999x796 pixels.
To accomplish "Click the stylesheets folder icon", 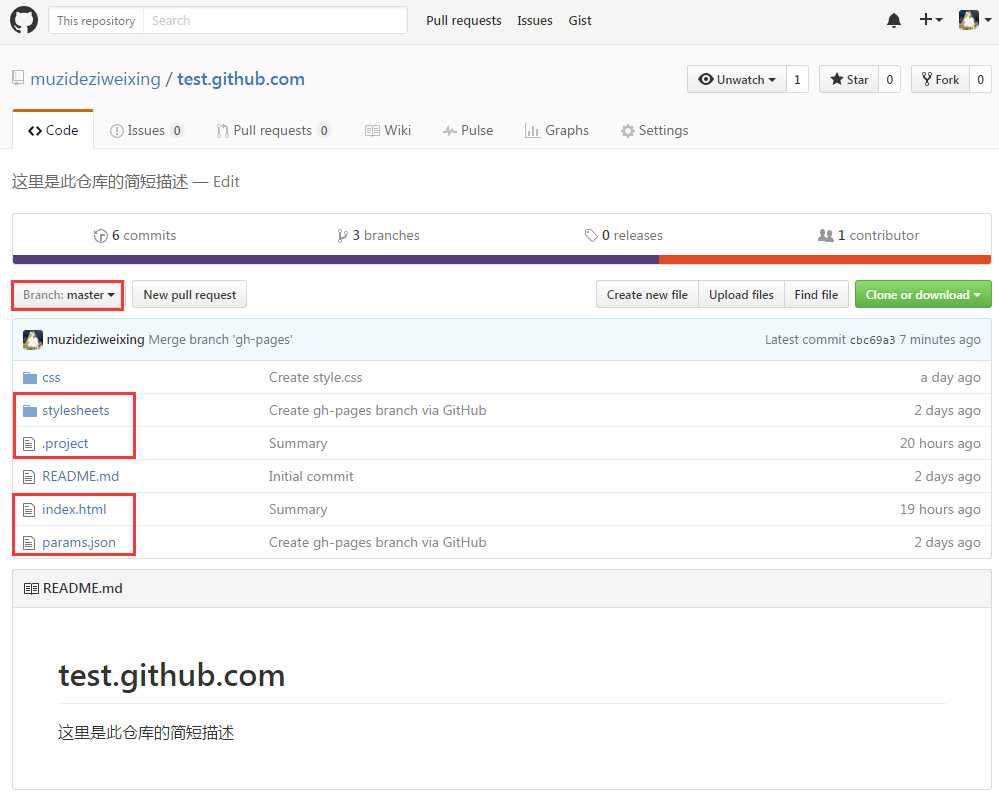I will click(29, 410).
